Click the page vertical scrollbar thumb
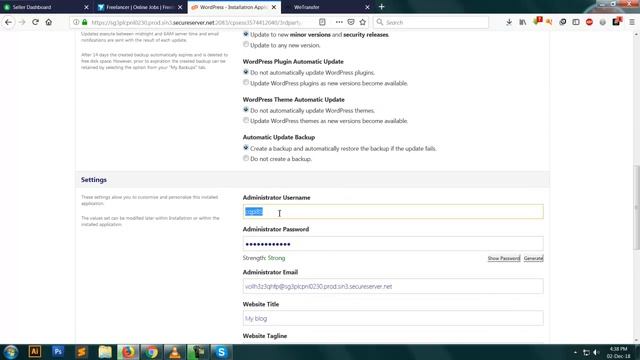This screenshot has width=640, height=360. click(636, 207)
